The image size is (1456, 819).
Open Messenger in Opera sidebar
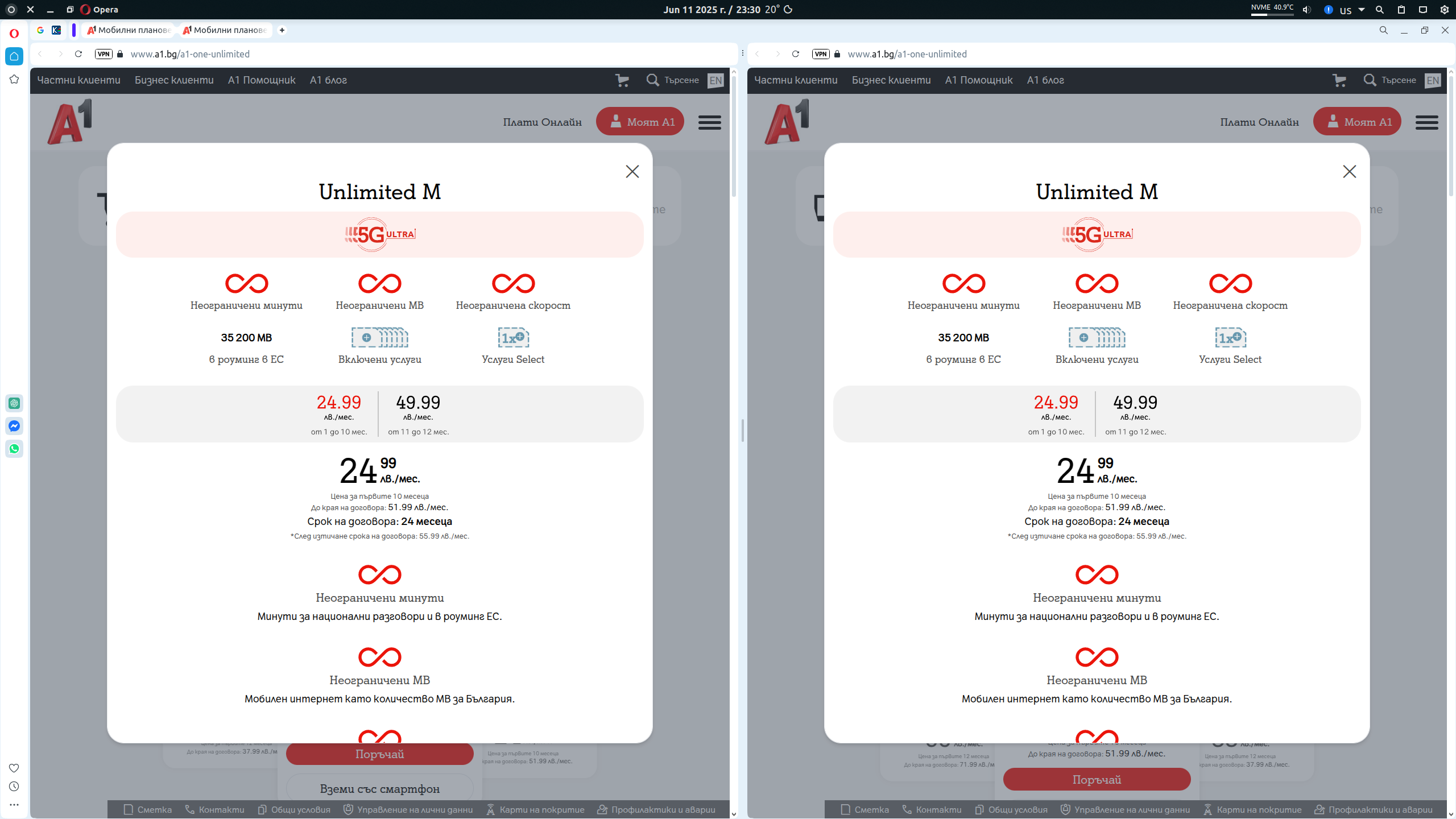pos(14,426)
